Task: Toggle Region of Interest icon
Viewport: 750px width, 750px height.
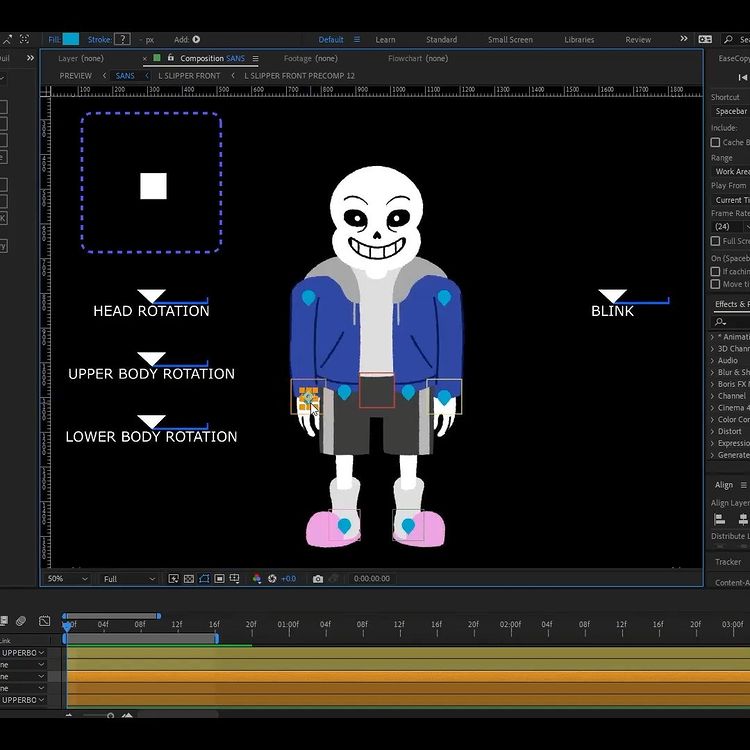Action: click(220, 579)
